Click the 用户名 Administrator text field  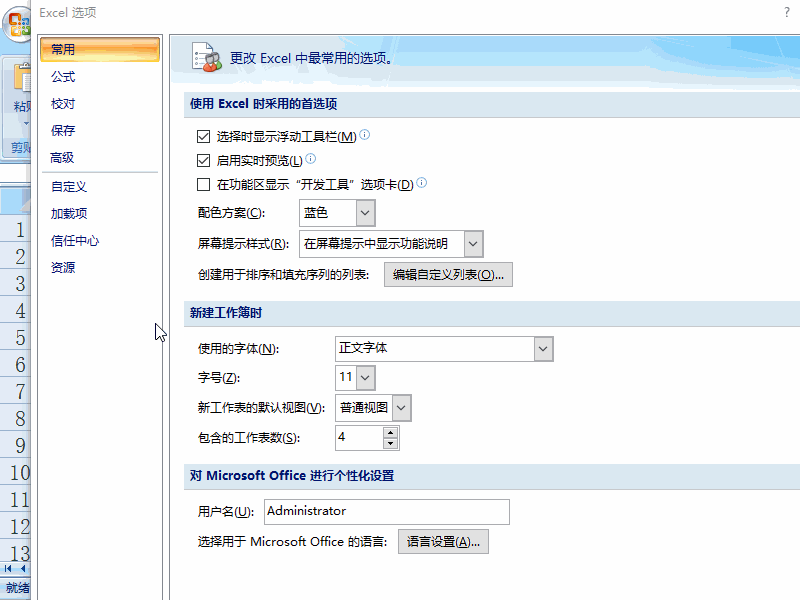[387, 512]
